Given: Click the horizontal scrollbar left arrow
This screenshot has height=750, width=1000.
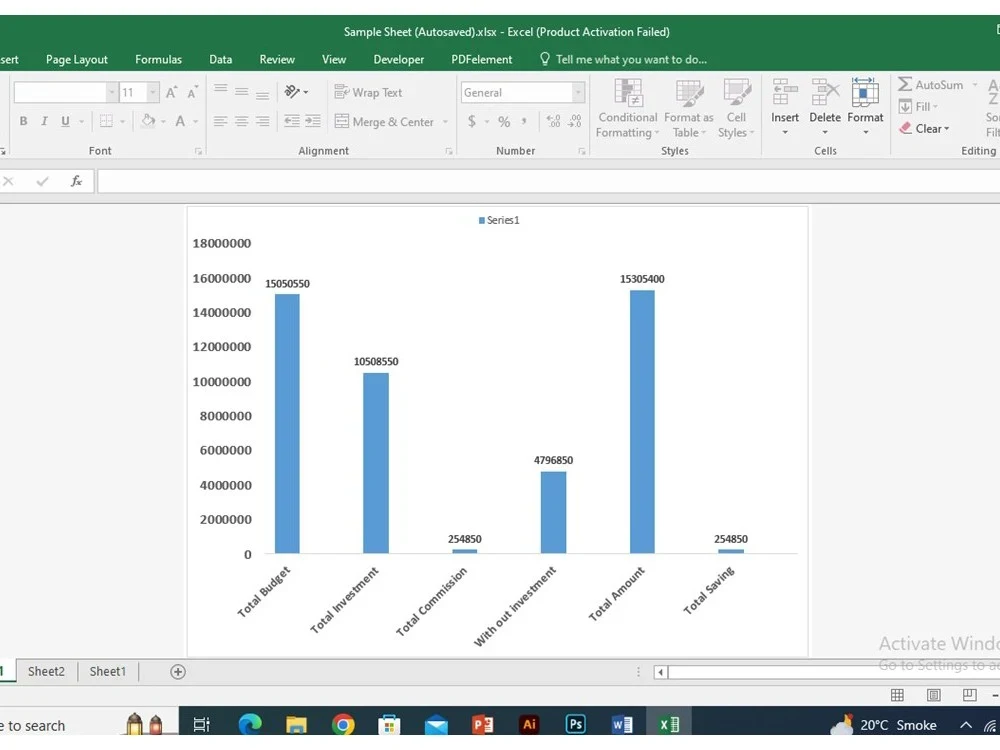Looking at the screenshot, I should 661,672.
